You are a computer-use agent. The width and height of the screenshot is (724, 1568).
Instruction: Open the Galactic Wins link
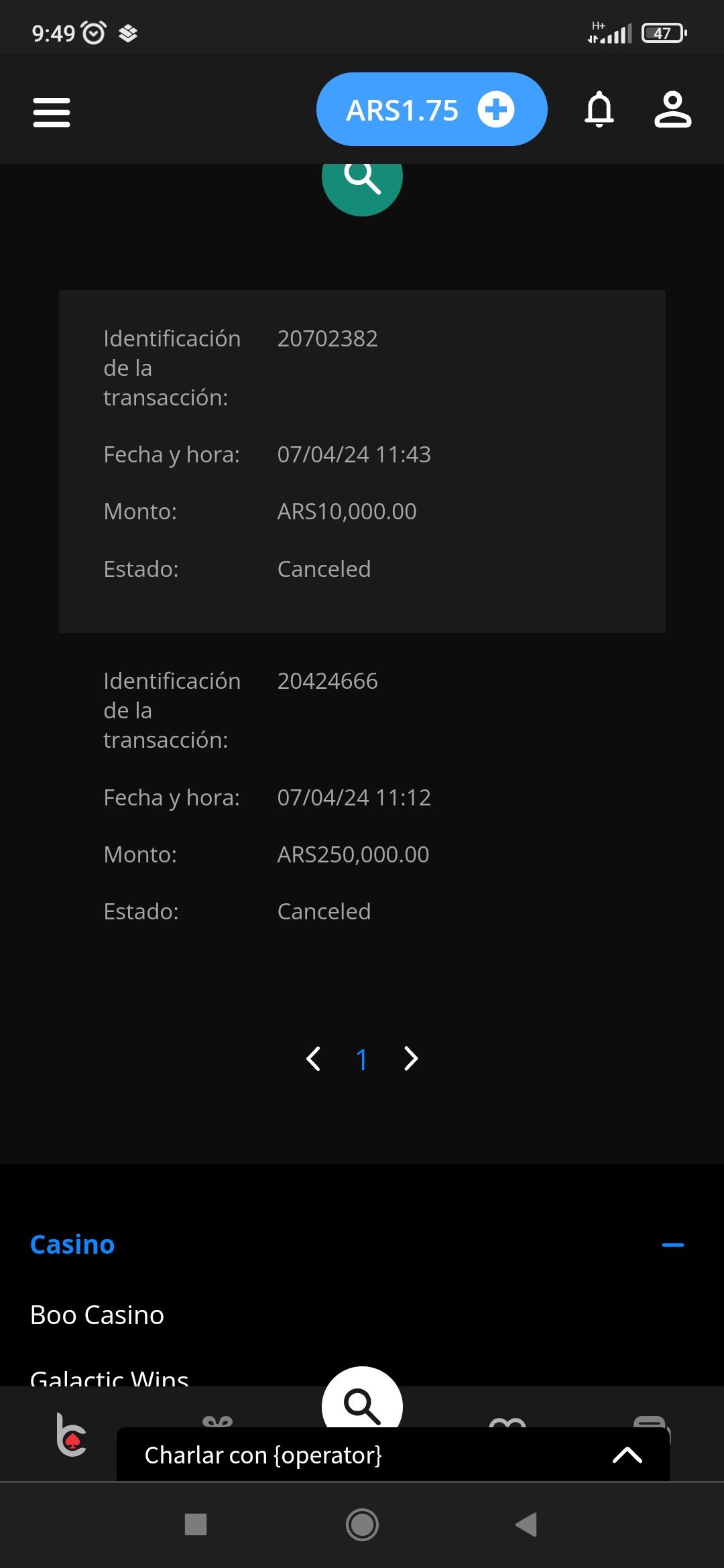(x=109, y=1377)
